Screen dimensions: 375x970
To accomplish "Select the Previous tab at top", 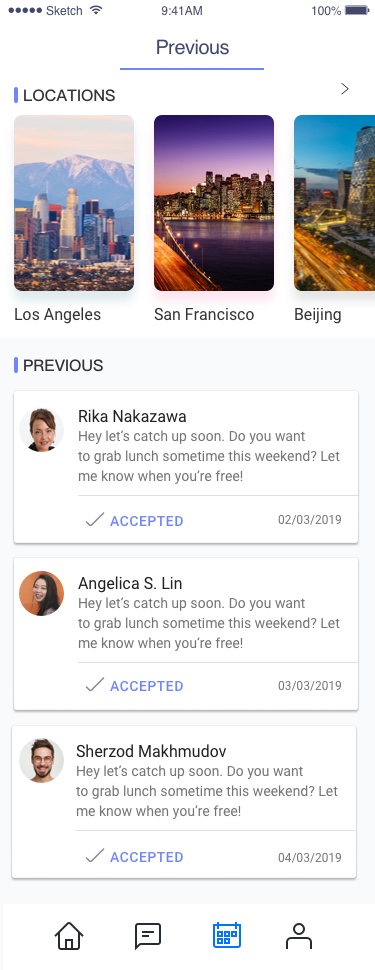I will pyautogui.click(x=192, y=48).
